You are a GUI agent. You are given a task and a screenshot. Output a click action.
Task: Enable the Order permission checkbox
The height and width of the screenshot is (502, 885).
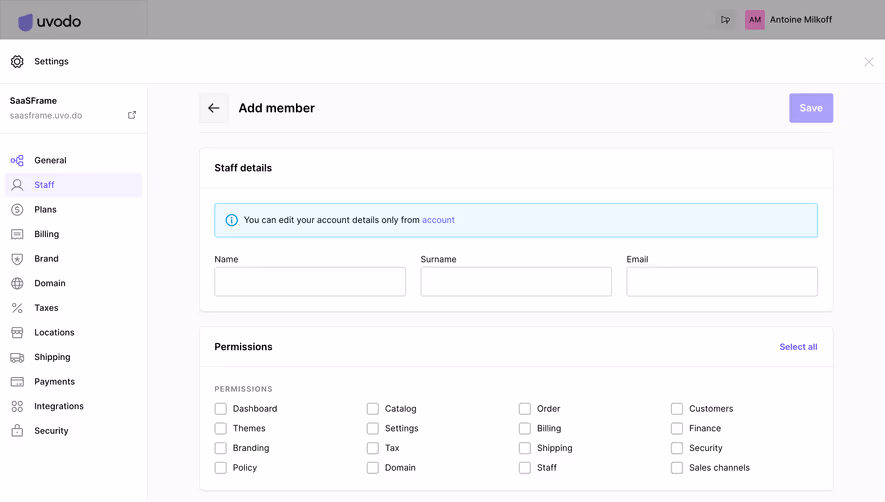coord(525,408)
